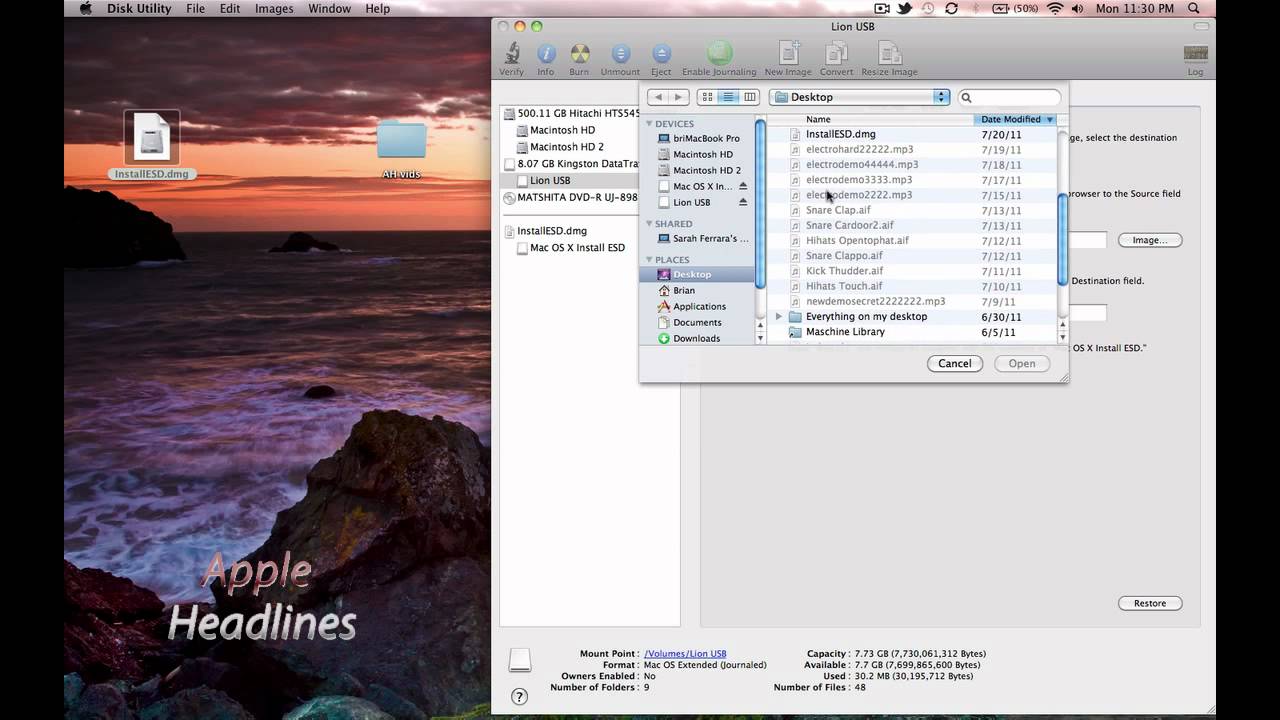The height and width of the screenshot is (720, 1280).
Task: Select Macintosh HD 2 in dialog sidebar
Action: pos(698,170)
